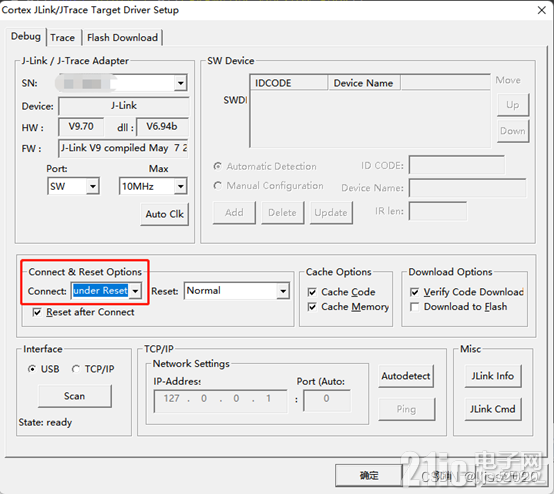Switch to the Trace tab

pyautogui.click(x=63, y=37)
